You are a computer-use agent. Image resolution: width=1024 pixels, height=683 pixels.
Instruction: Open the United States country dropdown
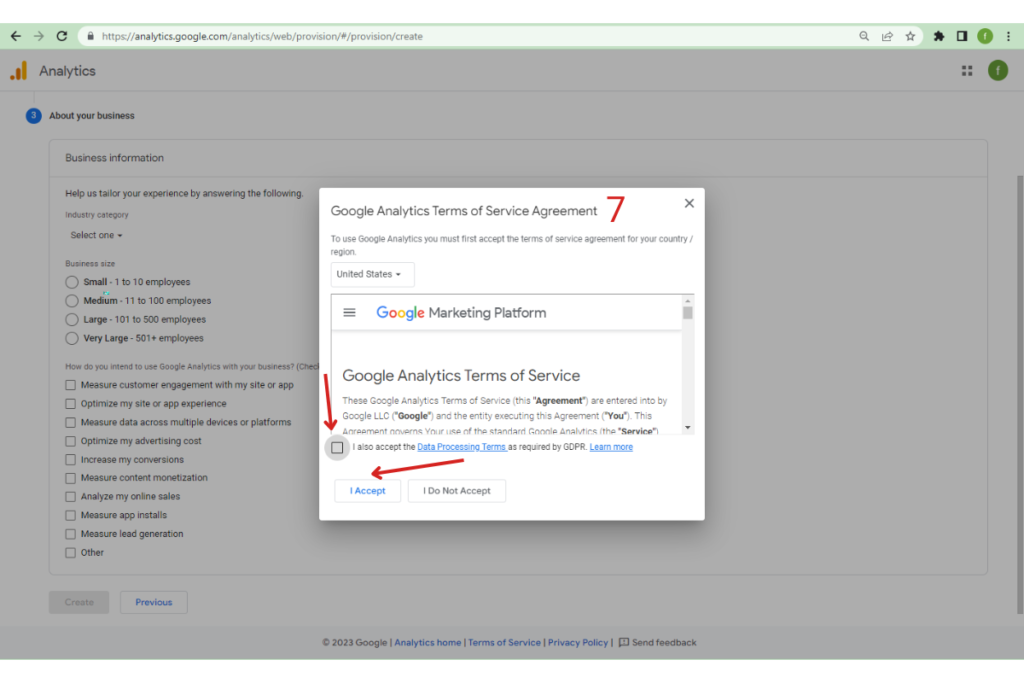point(372,274)
